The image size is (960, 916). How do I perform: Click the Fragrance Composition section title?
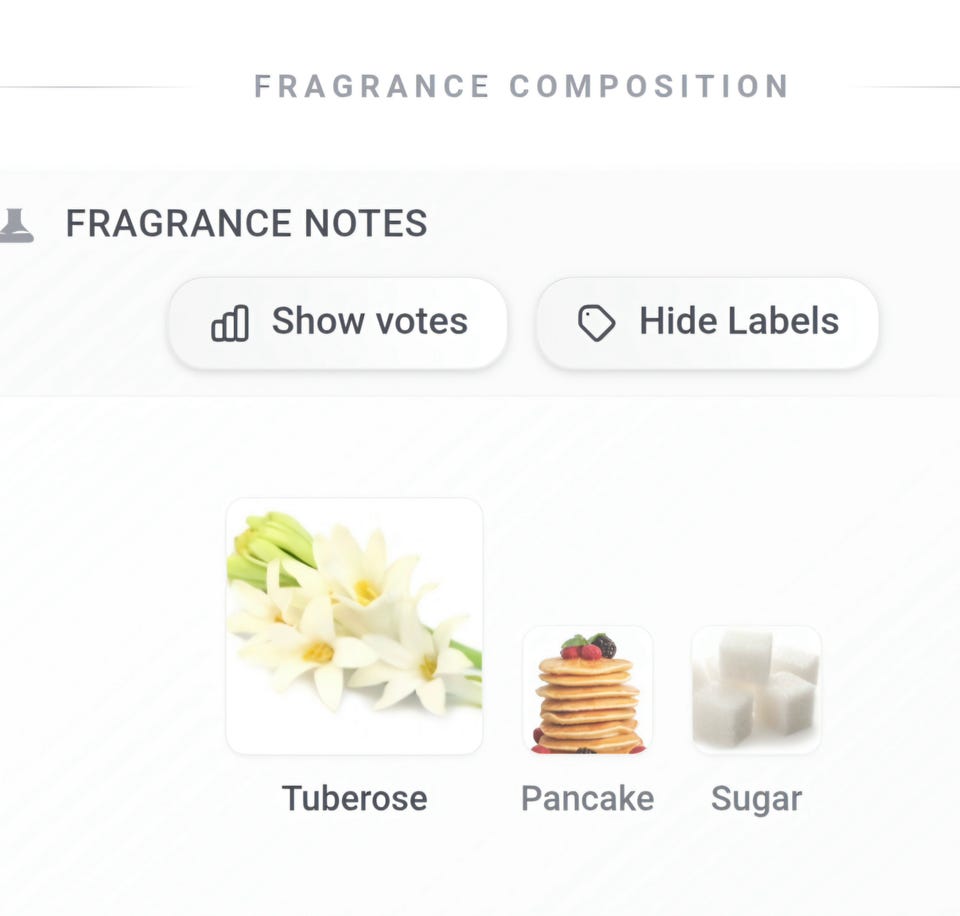point(522,86)
